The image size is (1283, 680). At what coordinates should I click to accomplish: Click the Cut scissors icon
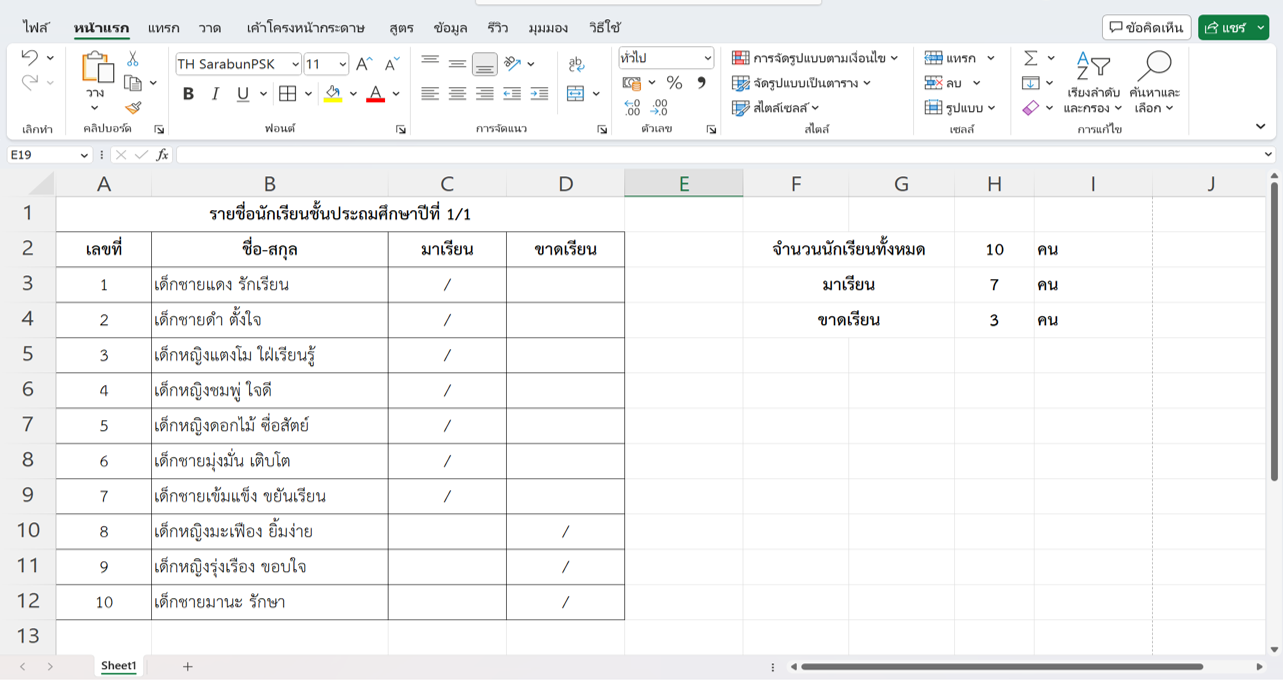pos(132,60)
